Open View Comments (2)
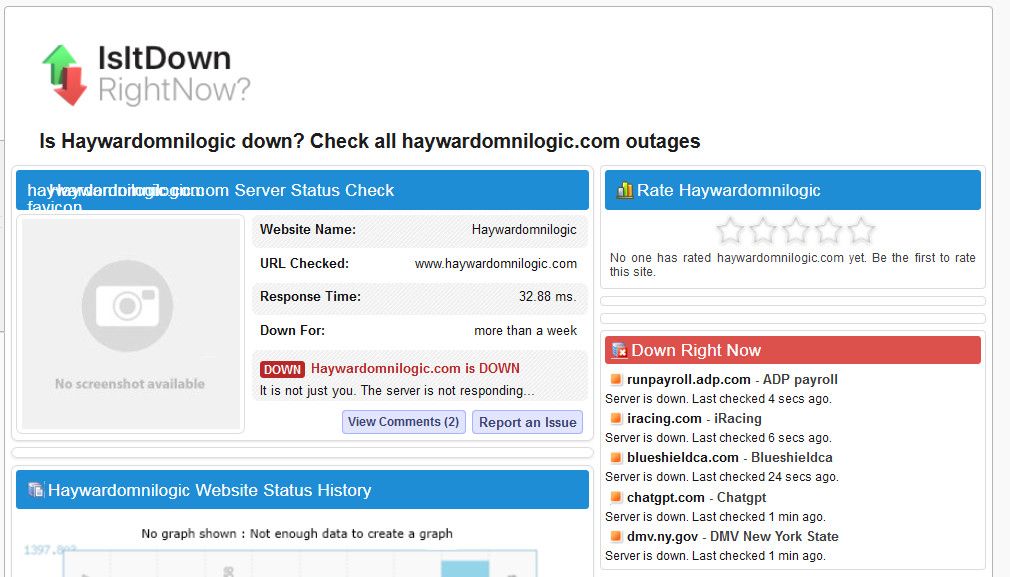Image resolution: width=1010 pixels, height=577 pixels. 403,422
